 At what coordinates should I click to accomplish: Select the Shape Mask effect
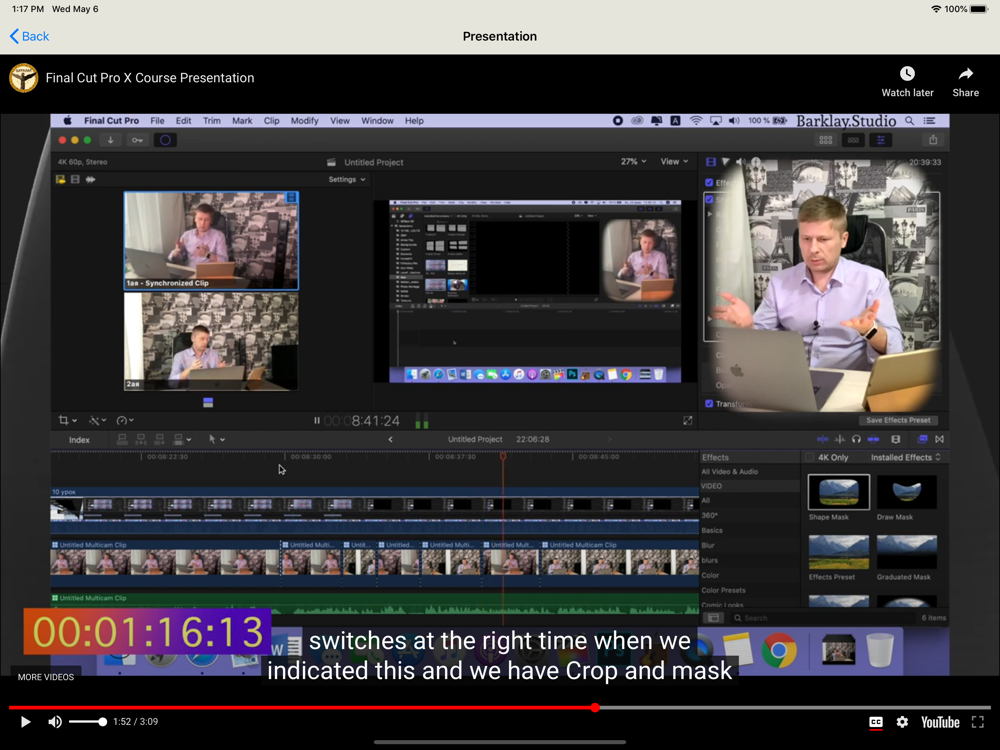pyautogui.click(x=839, y=498)
